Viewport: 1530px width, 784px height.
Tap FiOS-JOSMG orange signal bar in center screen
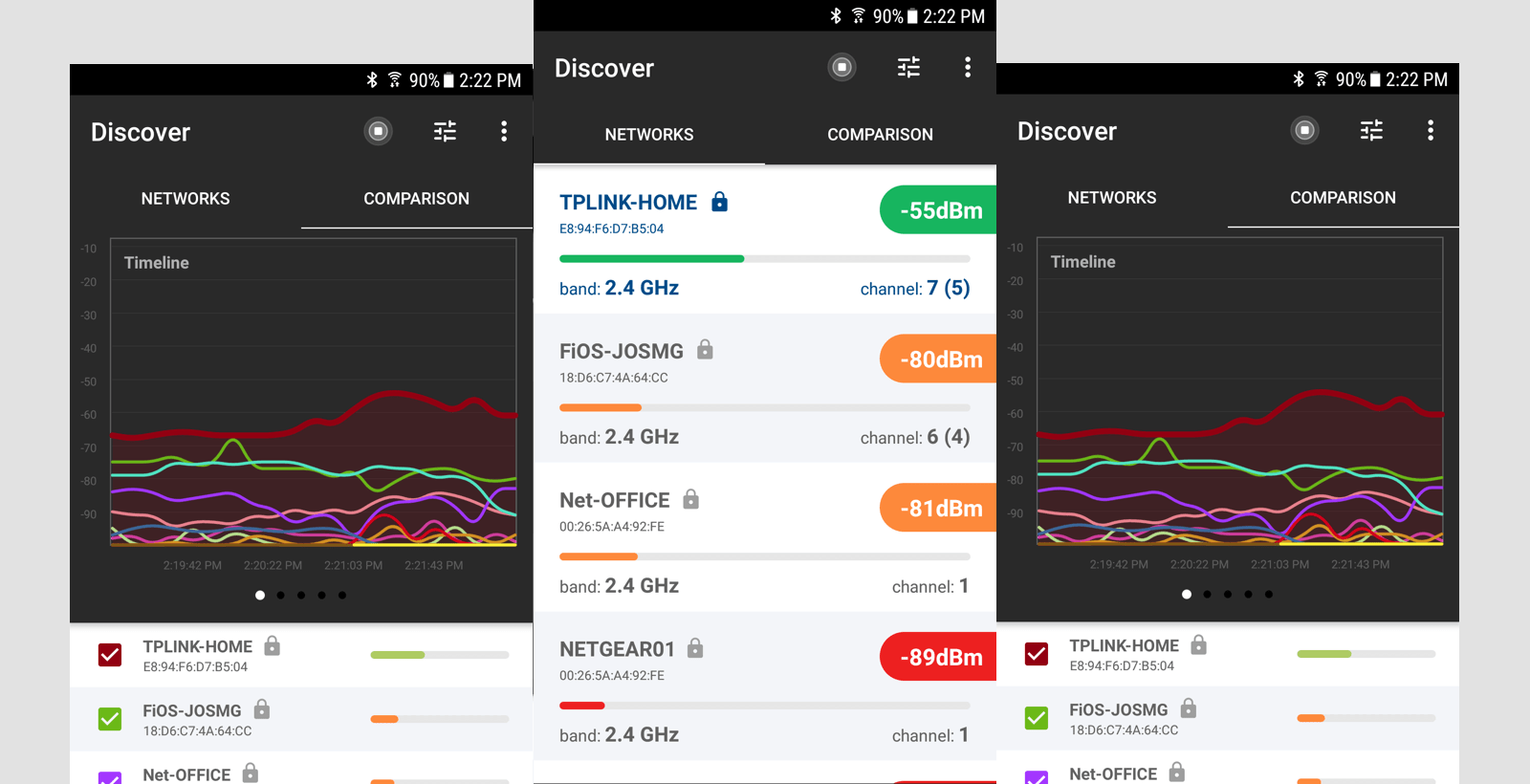coord(601,408)
